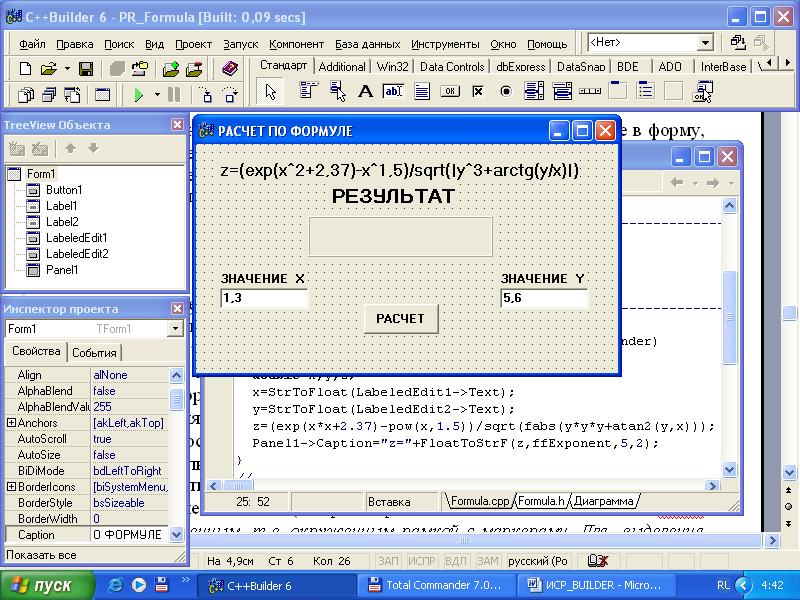Switch to Formula.h editor tab

(x=541, y=501)
